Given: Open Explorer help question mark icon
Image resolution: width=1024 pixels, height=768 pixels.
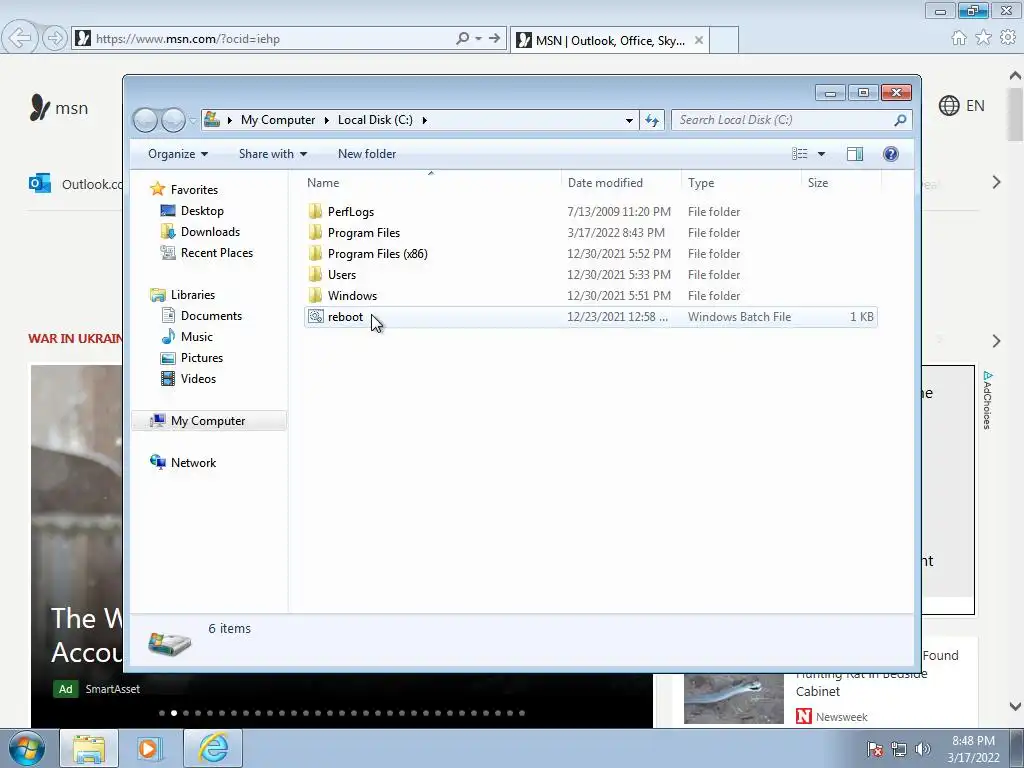Looking at the screenshot, I should [891, 154].
